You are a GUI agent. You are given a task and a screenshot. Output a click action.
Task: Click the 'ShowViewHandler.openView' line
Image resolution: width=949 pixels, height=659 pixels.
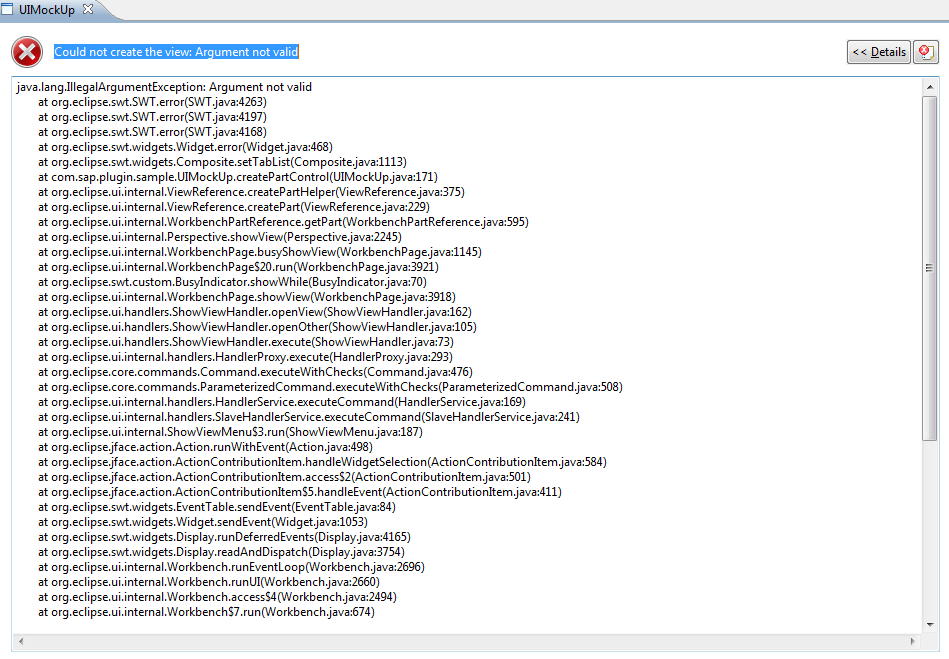pyautogui.click(x=255, y=312)
